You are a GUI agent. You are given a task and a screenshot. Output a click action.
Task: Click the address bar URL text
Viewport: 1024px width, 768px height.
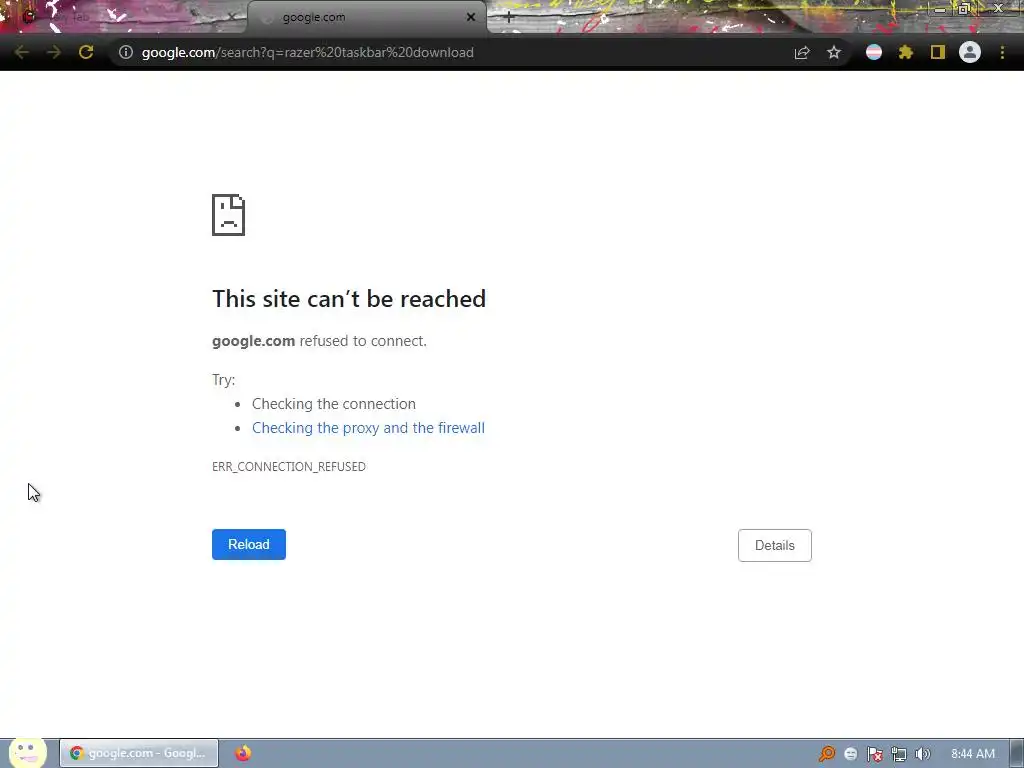tap(308, 52)
